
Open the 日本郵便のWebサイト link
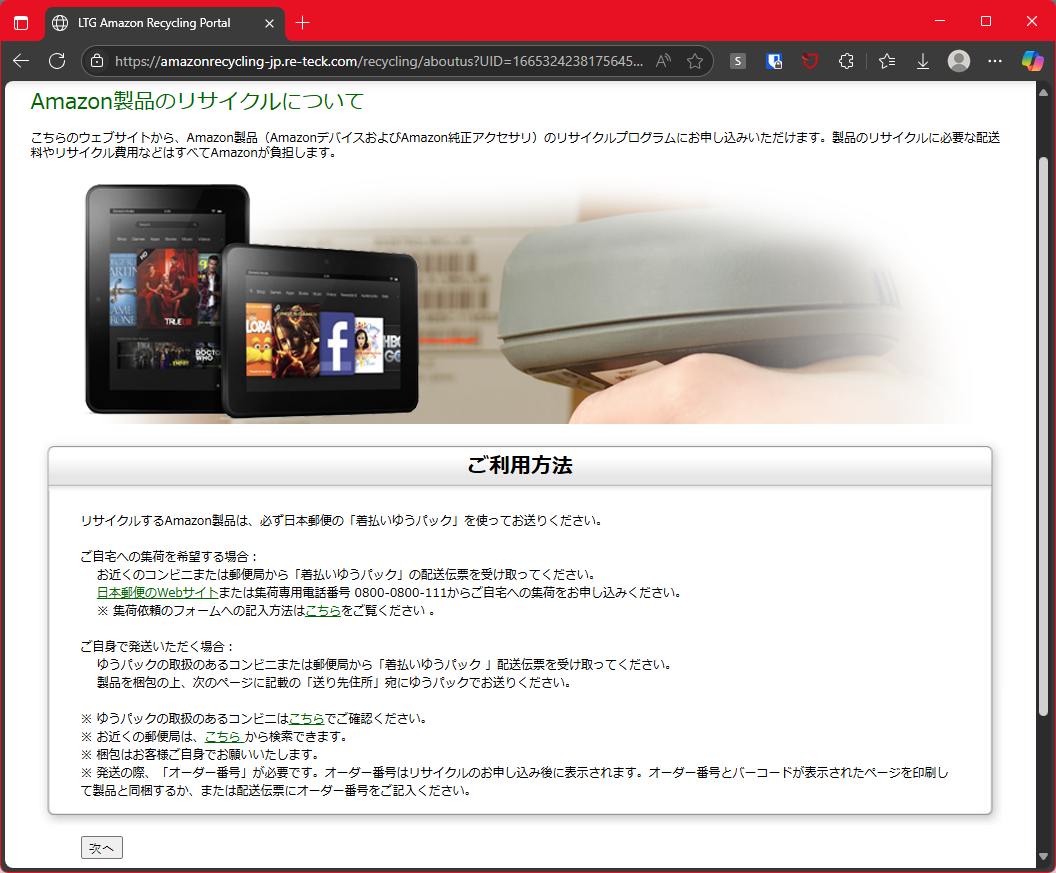[158, 593]
